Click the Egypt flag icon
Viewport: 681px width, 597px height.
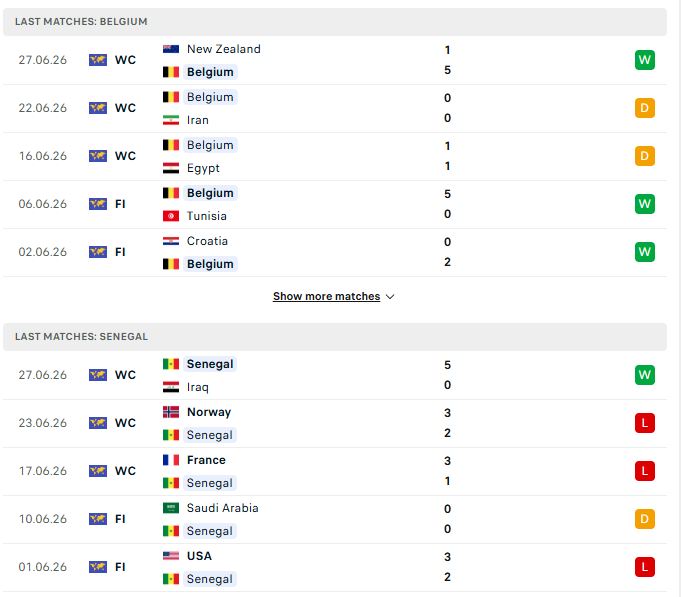[x=171, y=168]
